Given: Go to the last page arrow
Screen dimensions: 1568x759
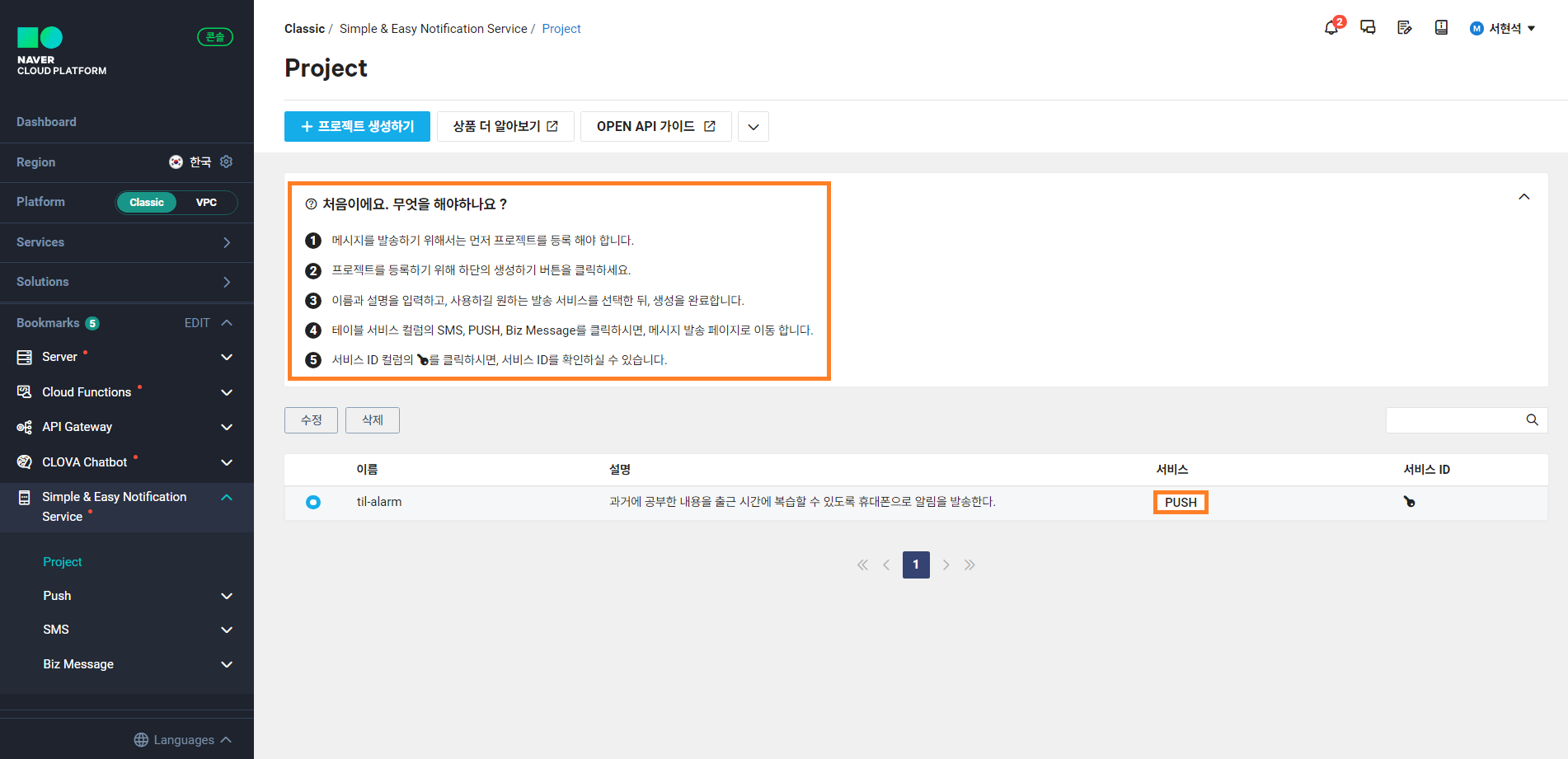Looking at the screenshot, I should [969, 565].
